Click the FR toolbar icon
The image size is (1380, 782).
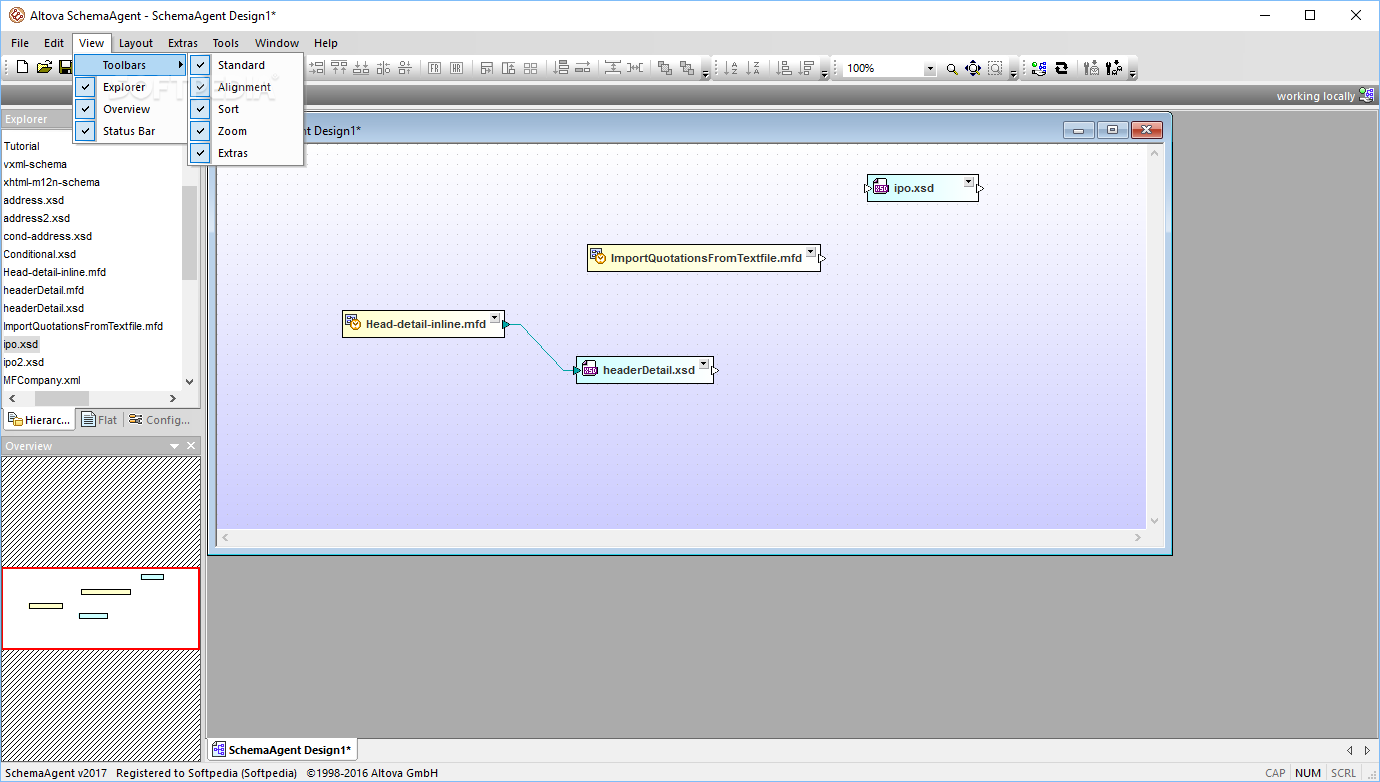(x=434, y=68)
